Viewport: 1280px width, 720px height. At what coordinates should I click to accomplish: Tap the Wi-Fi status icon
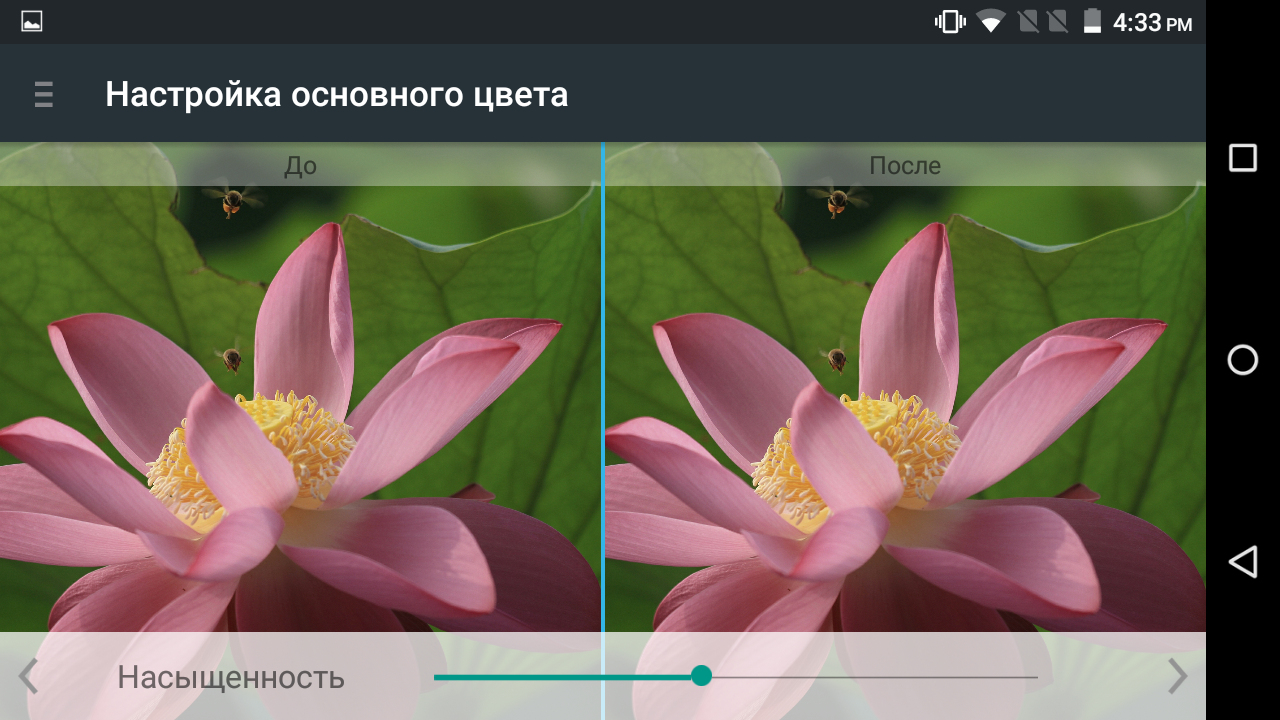pos(991,21)
